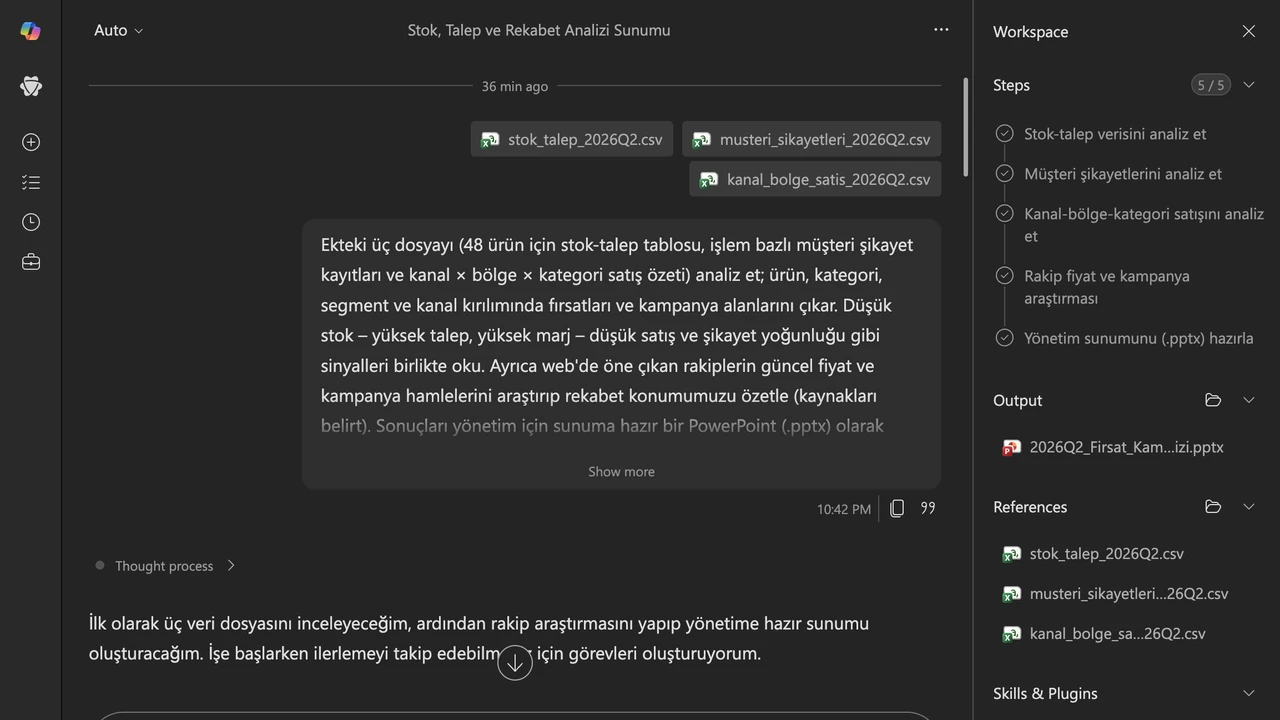The image size is (1280, 720).
Task: Click check mark for Kanal-bölge-kategori step
Action: (1005, 213)
